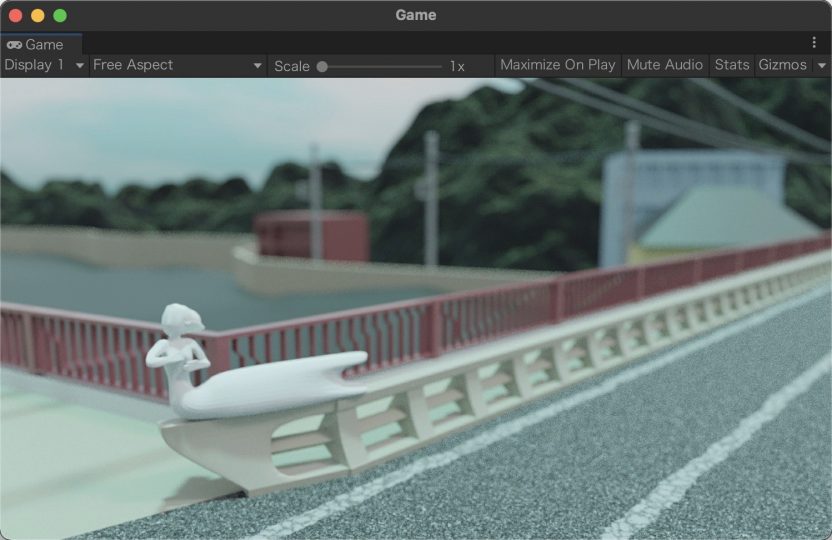
Task: Click the gamepad icon on Game tab
Action: pyautogui.click(x=14, y=45)
